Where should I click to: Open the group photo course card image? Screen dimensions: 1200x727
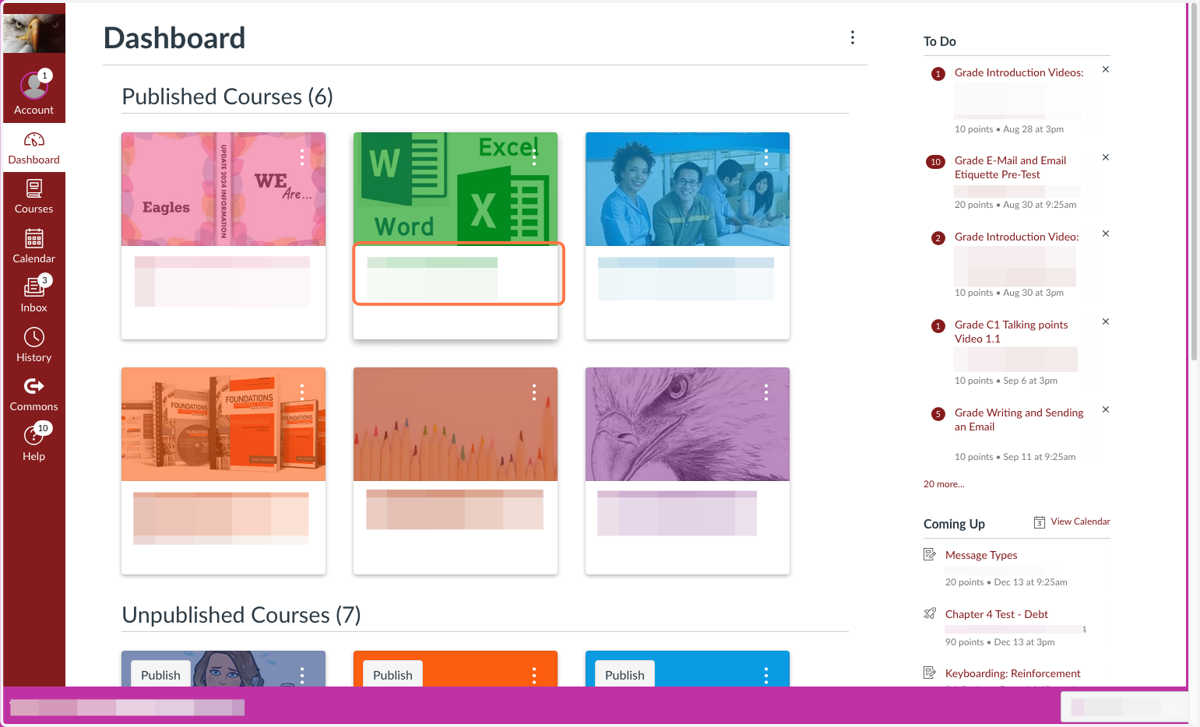[687, 189]
